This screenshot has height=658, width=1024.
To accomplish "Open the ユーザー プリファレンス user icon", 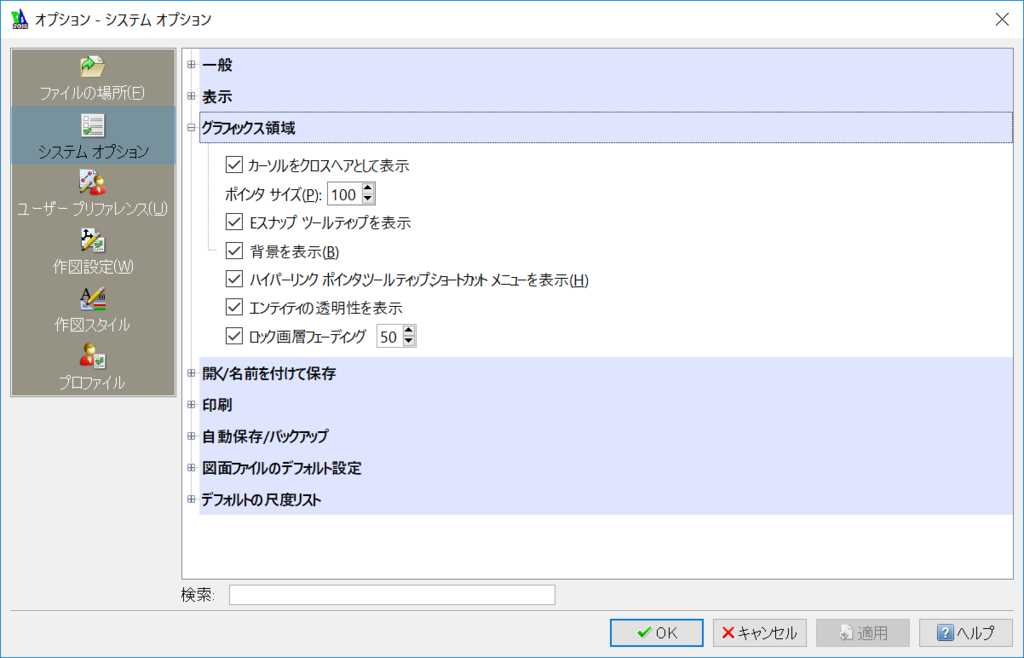I will pos(93,183).
